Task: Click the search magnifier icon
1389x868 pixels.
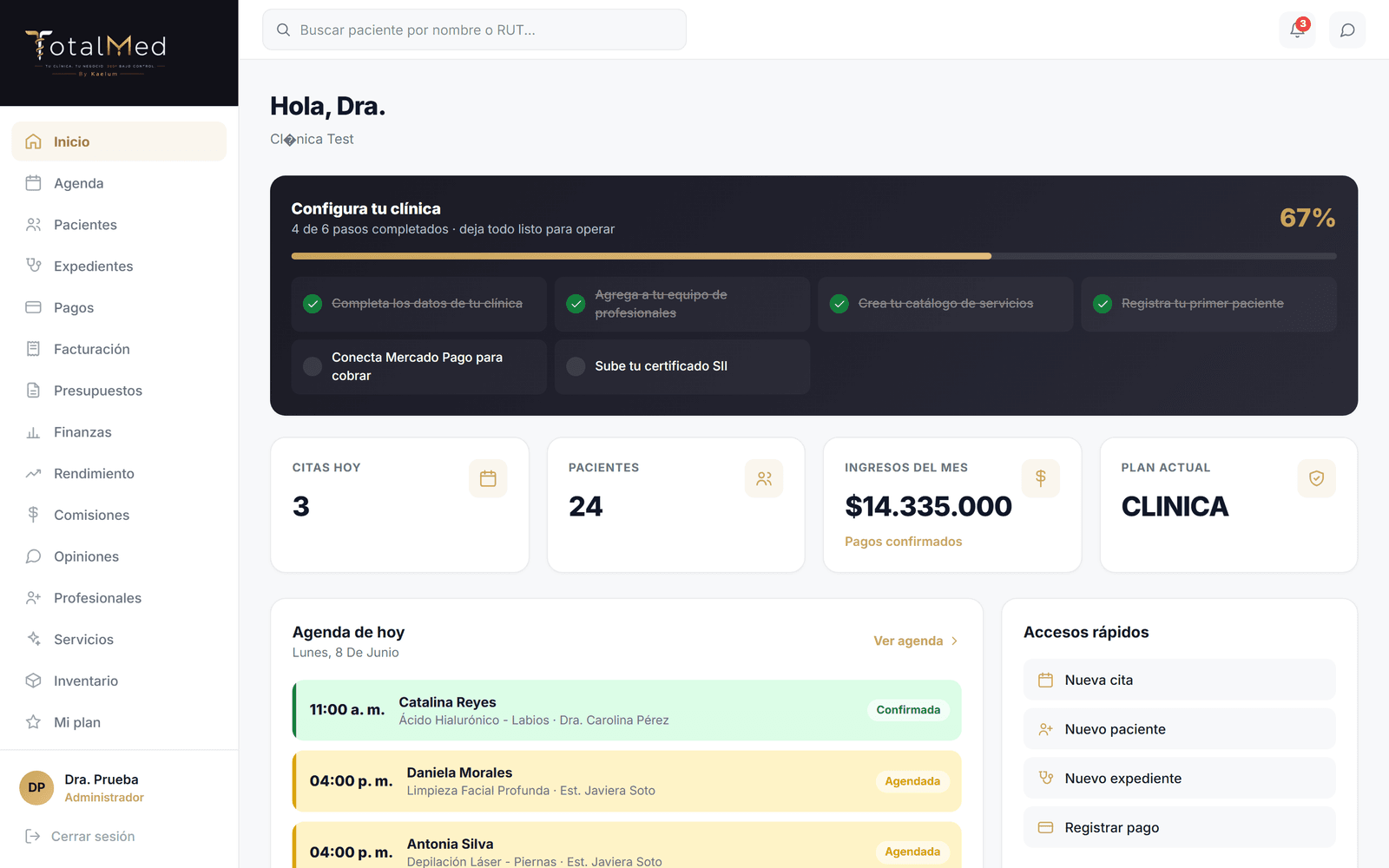Action: [x=283, y=30]
